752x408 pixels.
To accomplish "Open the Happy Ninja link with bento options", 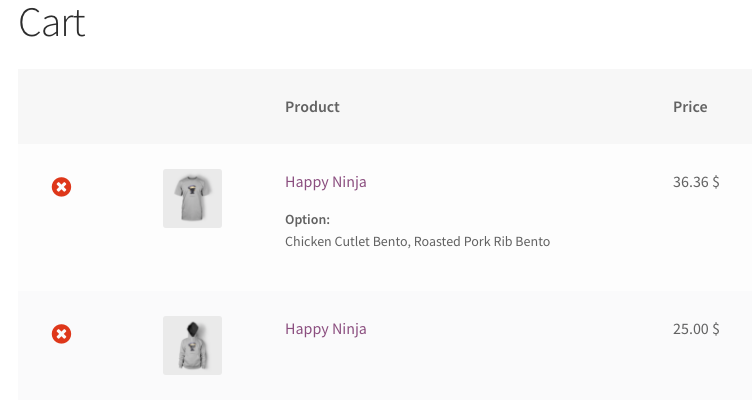I will click(x=325, y=182).
